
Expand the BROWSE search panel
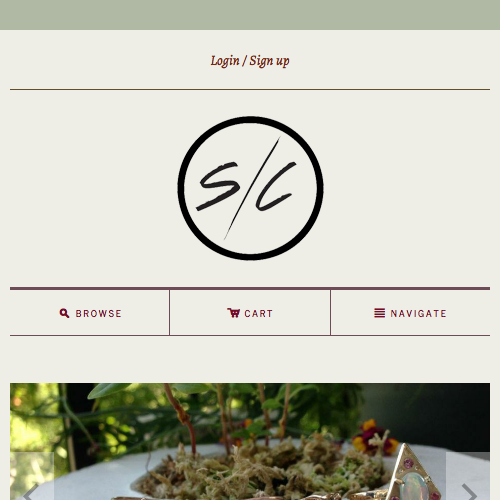coord(90,313)
